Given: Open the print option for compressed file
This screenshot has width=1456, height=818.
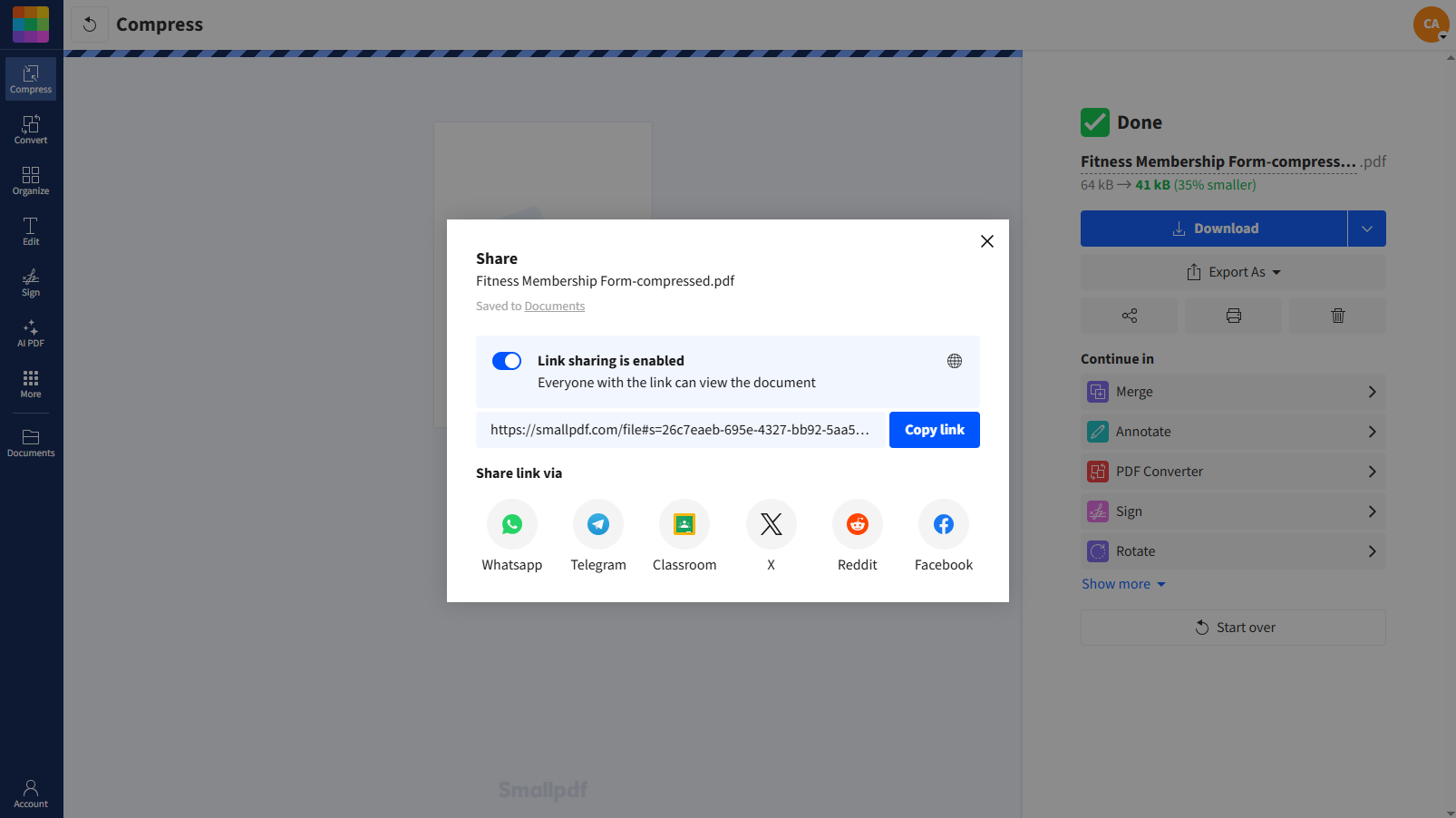Looking at the screenshot, I should point(1232,315).
